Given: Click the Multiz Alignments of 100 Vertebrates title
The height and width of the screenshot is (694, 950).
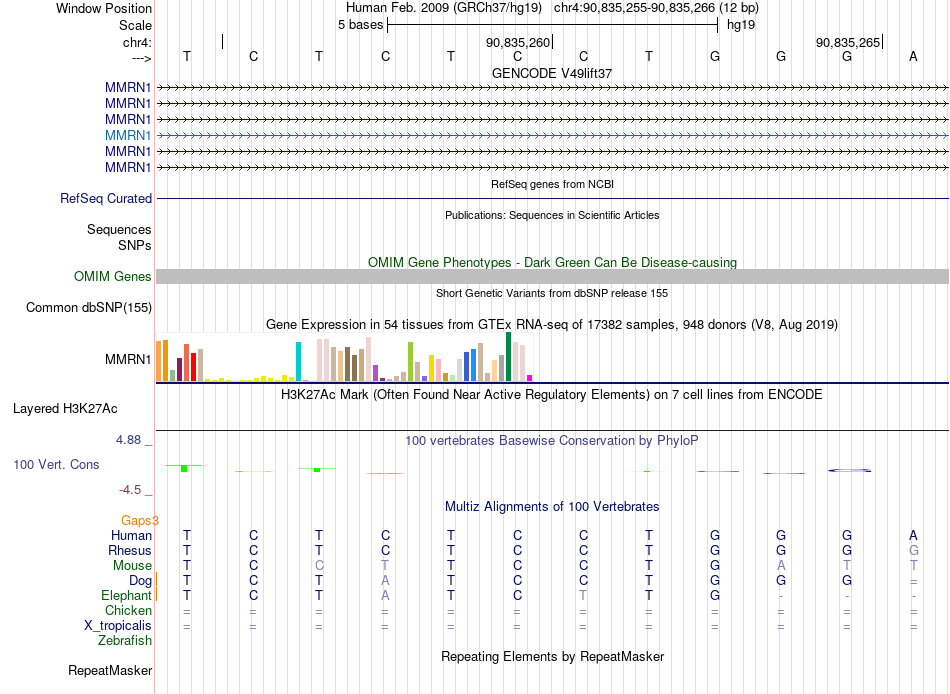Looking at the screenshot, I should point(552,506).
